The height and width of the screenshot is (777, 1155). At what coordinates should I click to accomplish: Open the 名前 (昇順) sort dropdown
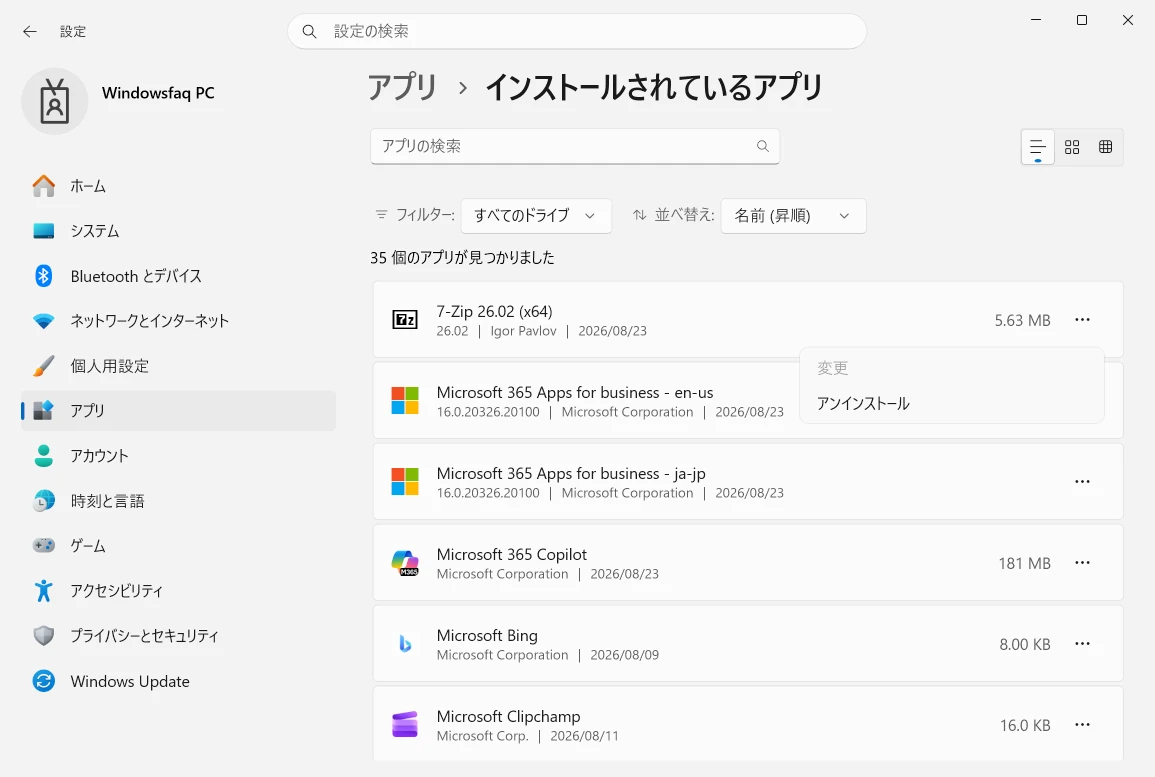[x=793, y=216]
